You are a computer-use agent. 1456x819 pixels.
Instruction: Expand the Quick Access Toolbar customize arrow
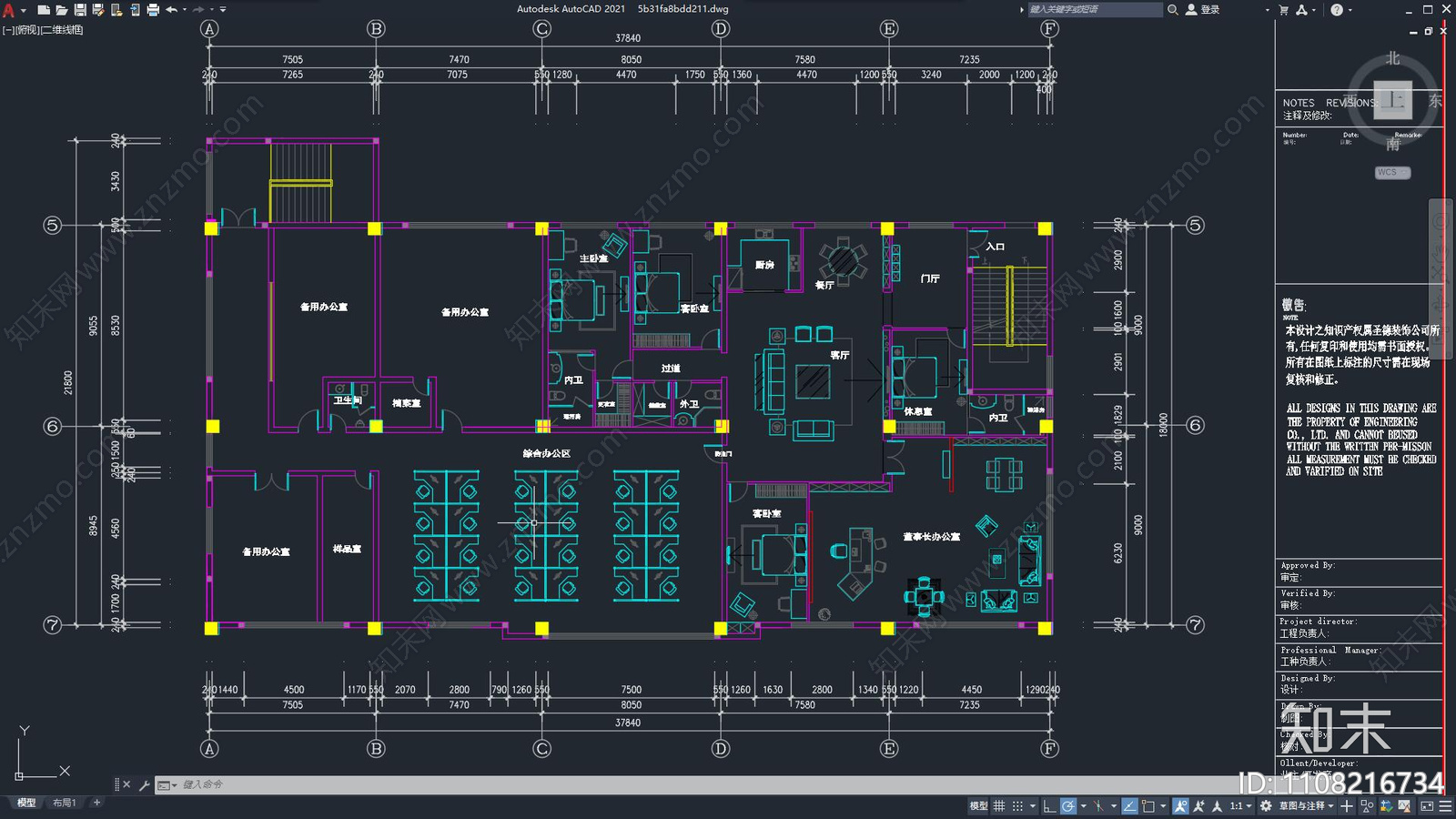pos(223,10)
